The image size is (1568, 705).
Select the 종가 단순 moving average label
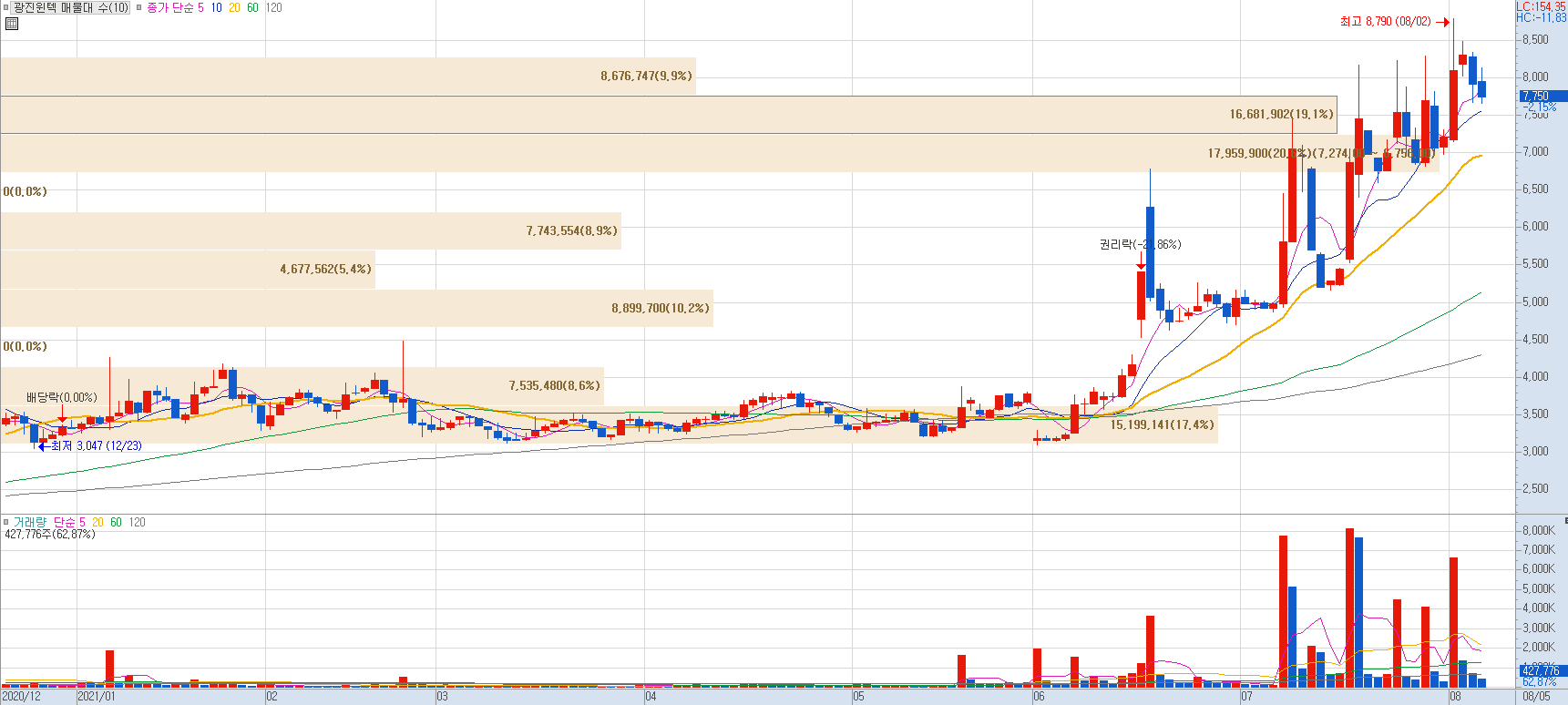(169, 7)
